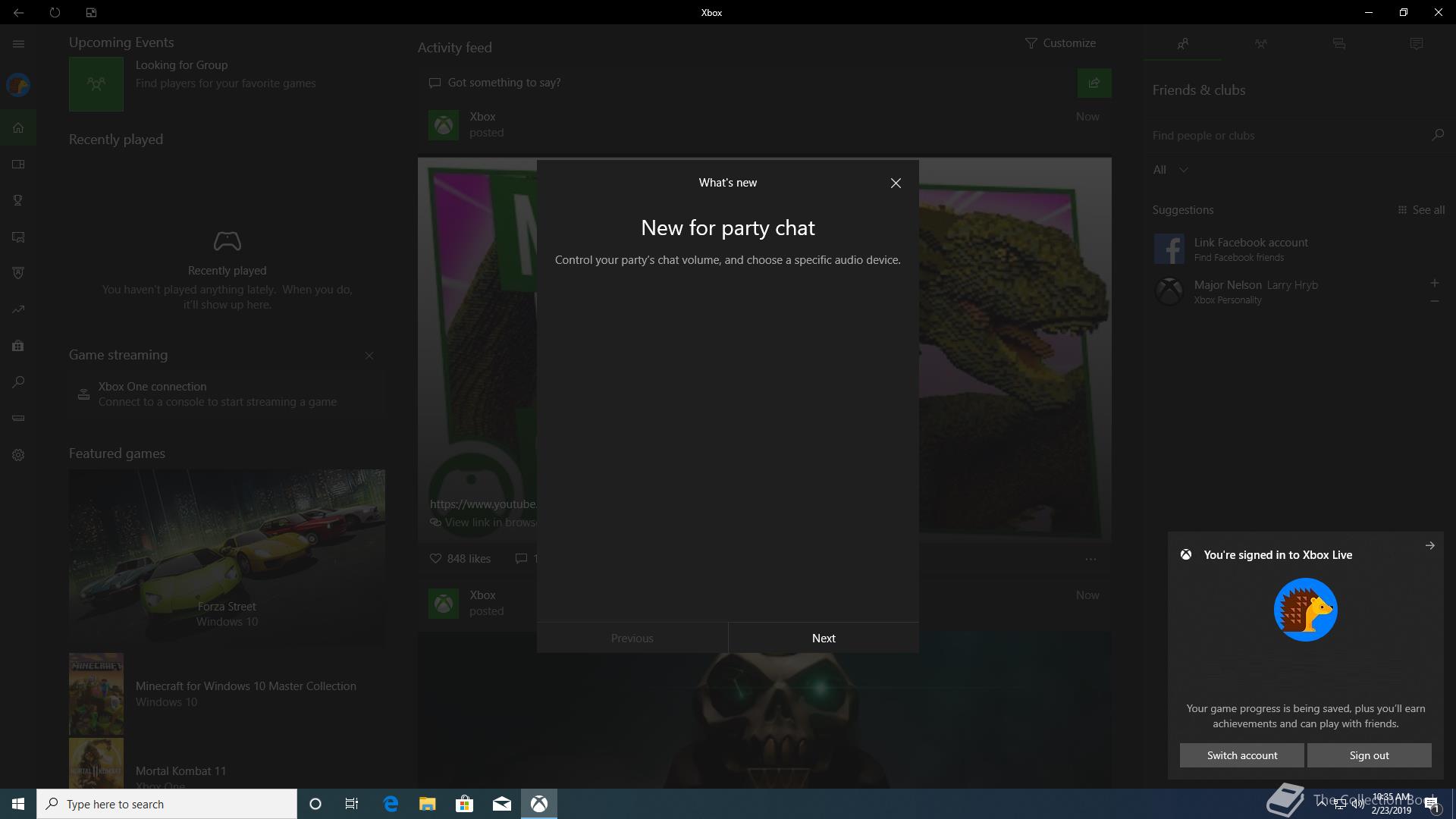Click Switch account in notification
The width and height of the screenshot is (1456, 819).
[1242, 755]
